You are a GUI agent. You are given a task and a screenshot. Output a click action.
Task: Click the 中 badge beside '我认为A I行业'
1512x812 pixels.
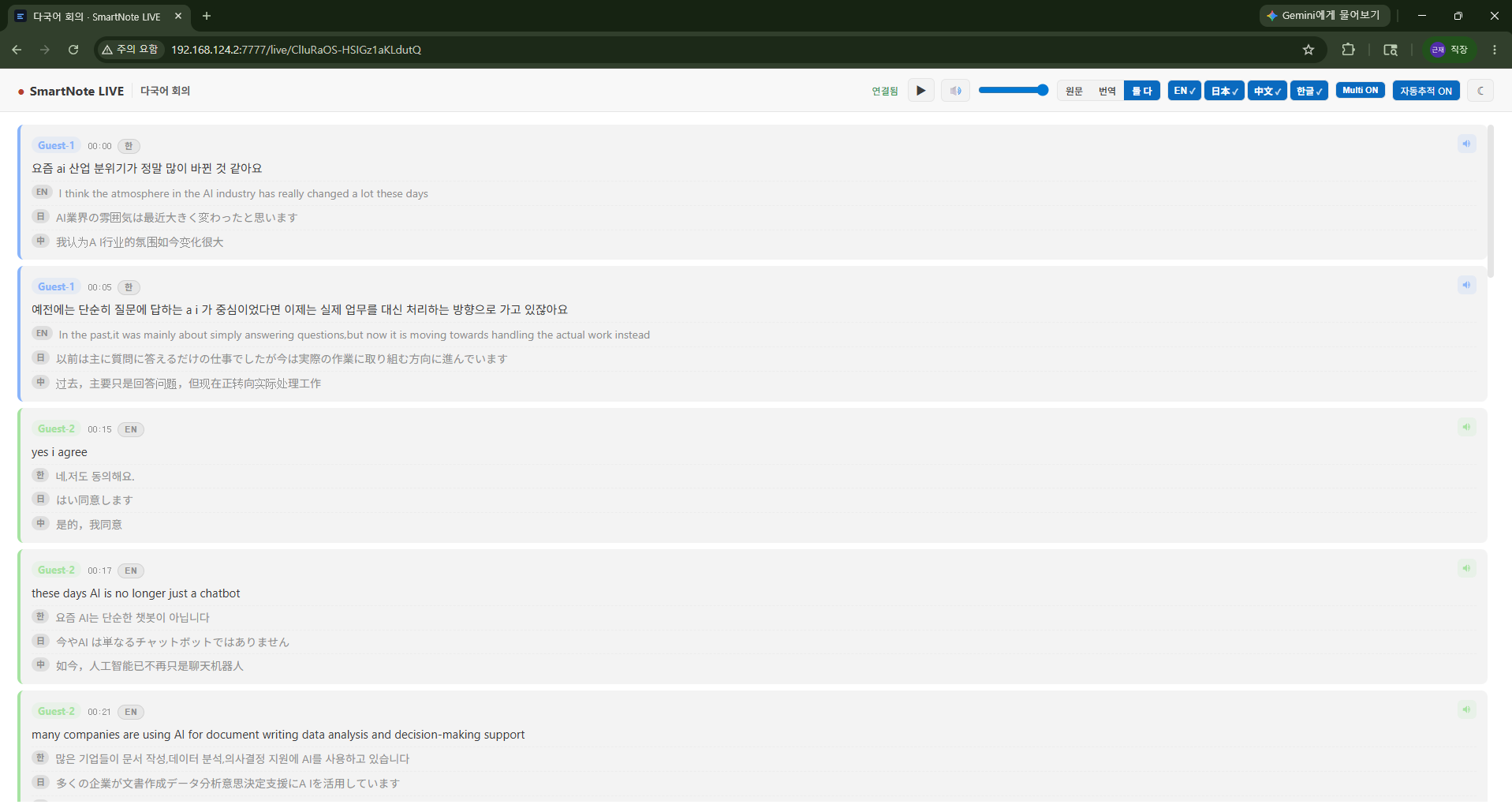pyautogui.click(x=40, y=241)
